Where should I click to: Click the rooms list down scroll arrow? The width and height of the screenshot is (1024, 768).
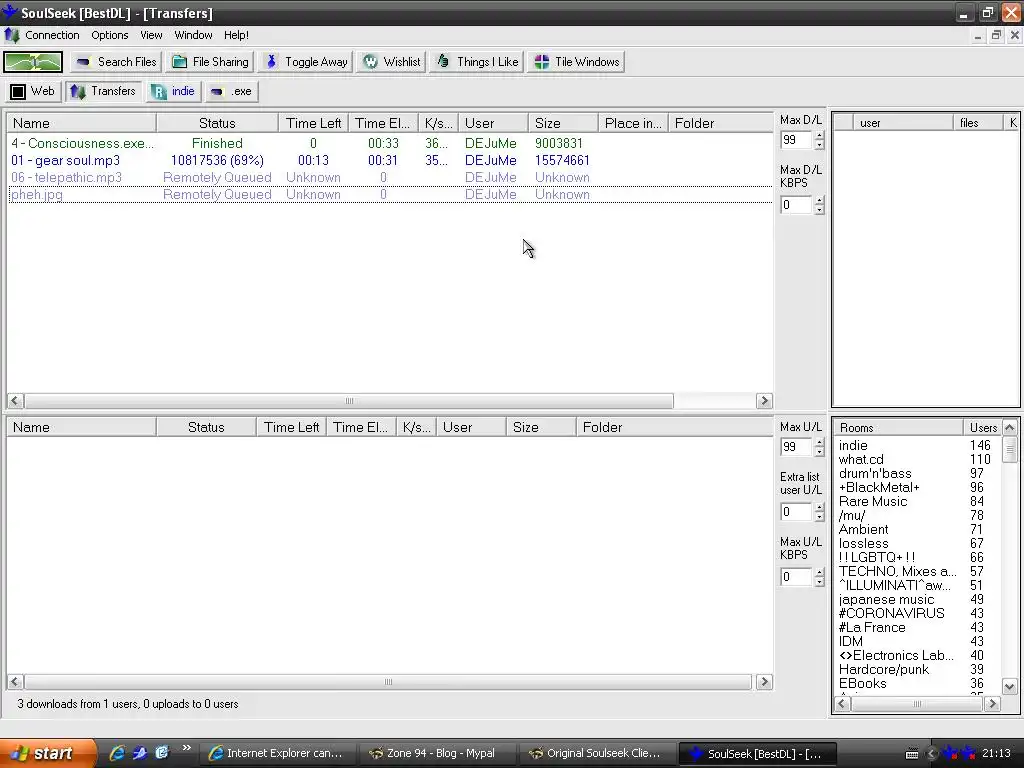(1010, 686)
